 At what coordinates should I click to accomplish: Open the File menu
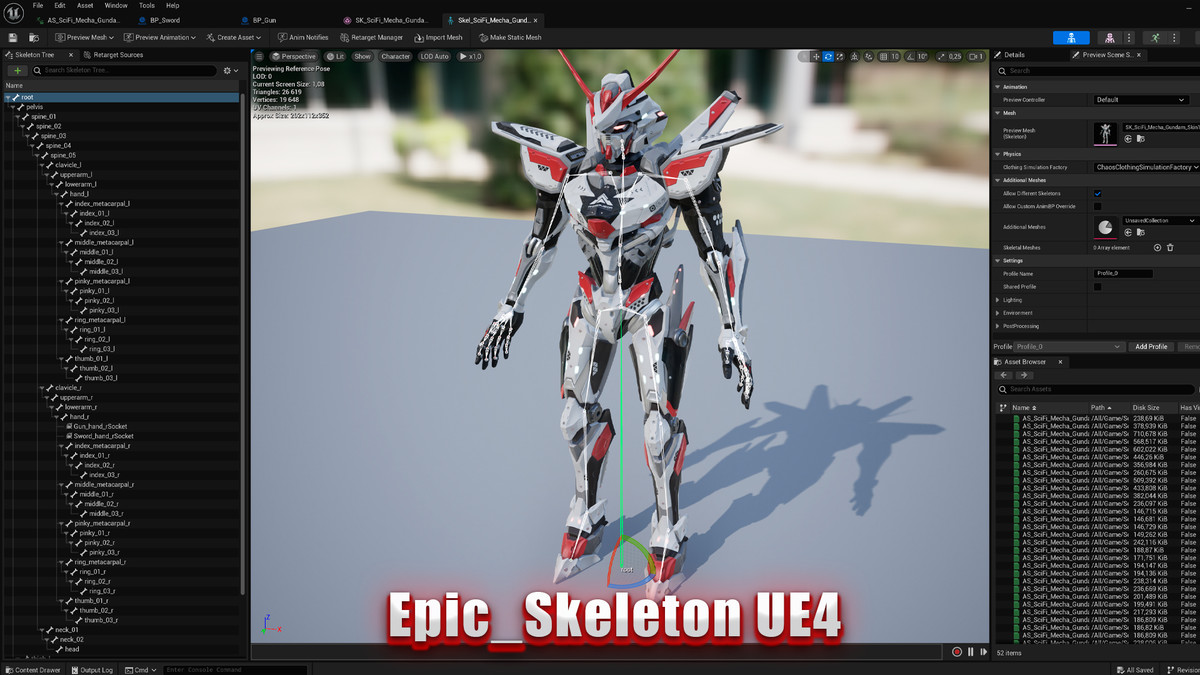click(38, 5)
